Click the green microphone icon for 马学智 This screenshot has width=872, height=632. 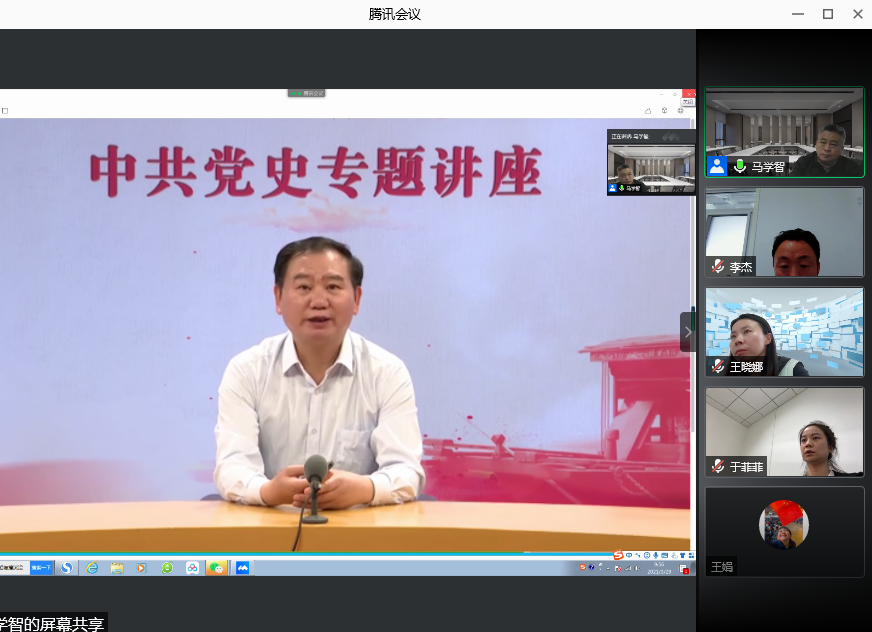point(740,166)
